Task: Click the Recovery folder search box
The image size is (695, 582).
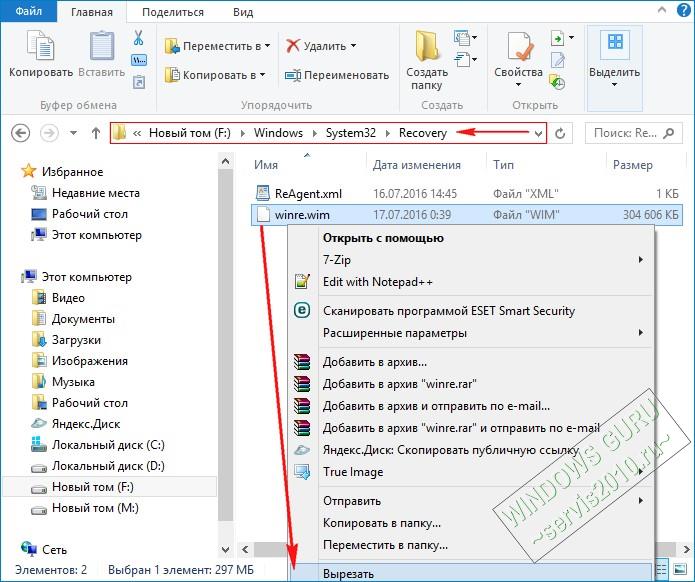Action: click(x=633, y=133)
